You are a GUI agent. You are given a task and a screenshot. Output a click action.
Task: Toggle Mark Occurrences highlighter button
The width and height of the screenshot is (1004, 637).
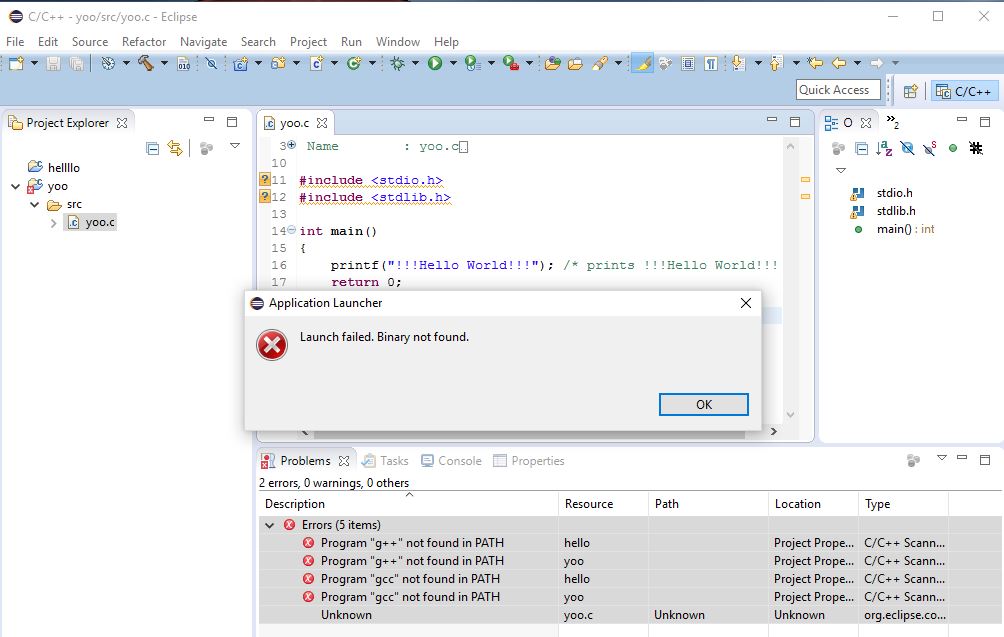[x=642, y=63]
